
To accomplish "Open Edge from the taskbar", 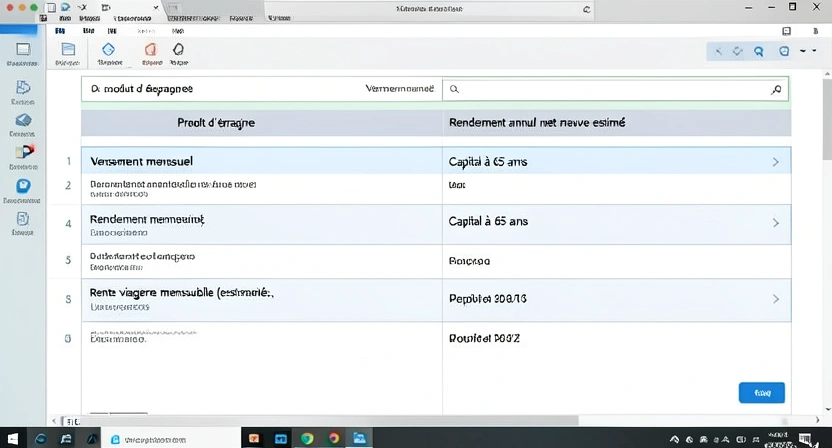I will [40, 438].
